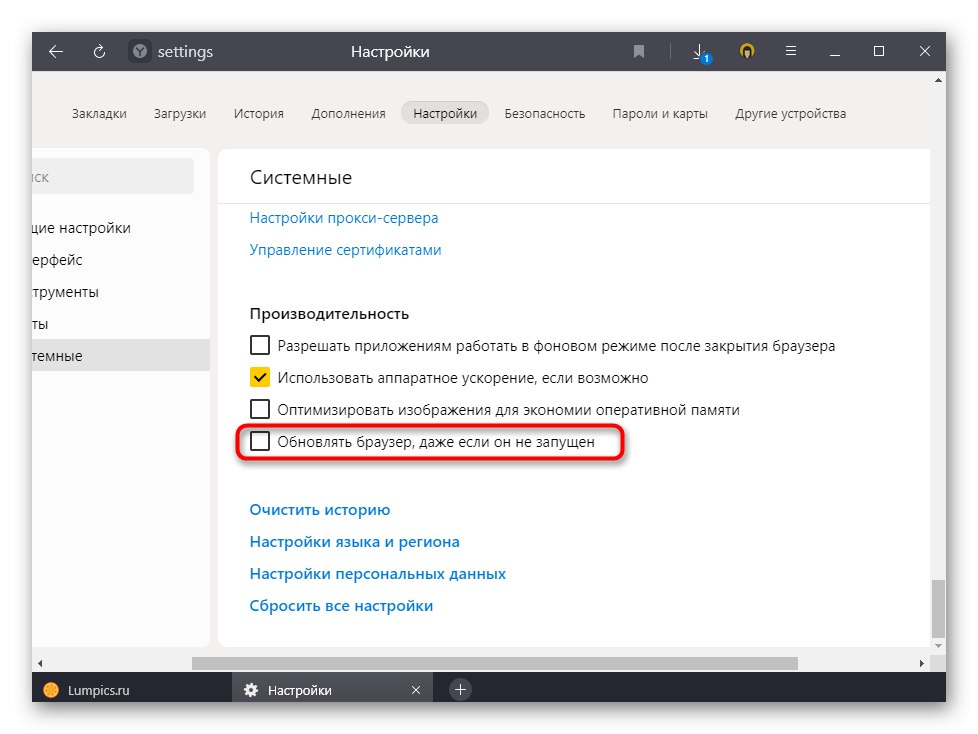Open the Пароли и карты section
The width and height of the screenshot is (978, 734).
tap(660, 113)
